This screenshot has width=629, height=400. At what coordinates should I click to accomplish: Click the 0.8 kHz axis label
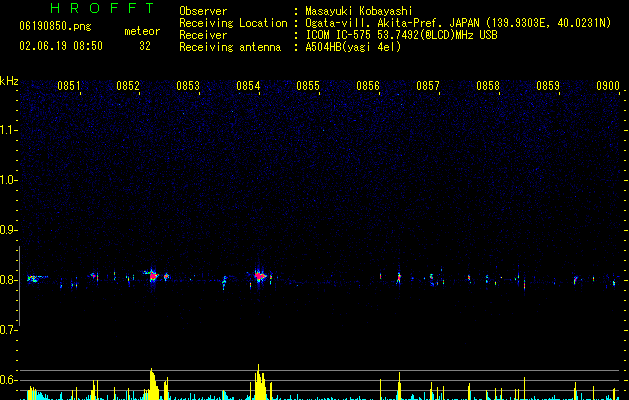8,280
